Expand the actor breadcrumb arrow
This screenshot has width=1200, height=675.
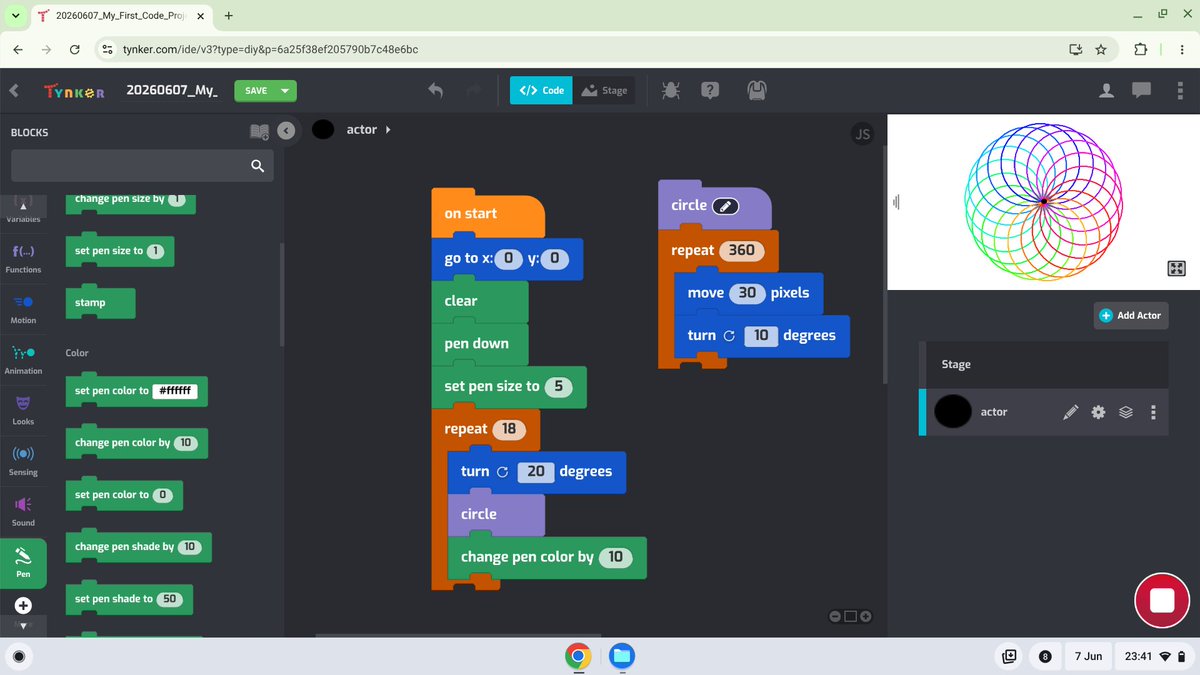pos(387,130)
